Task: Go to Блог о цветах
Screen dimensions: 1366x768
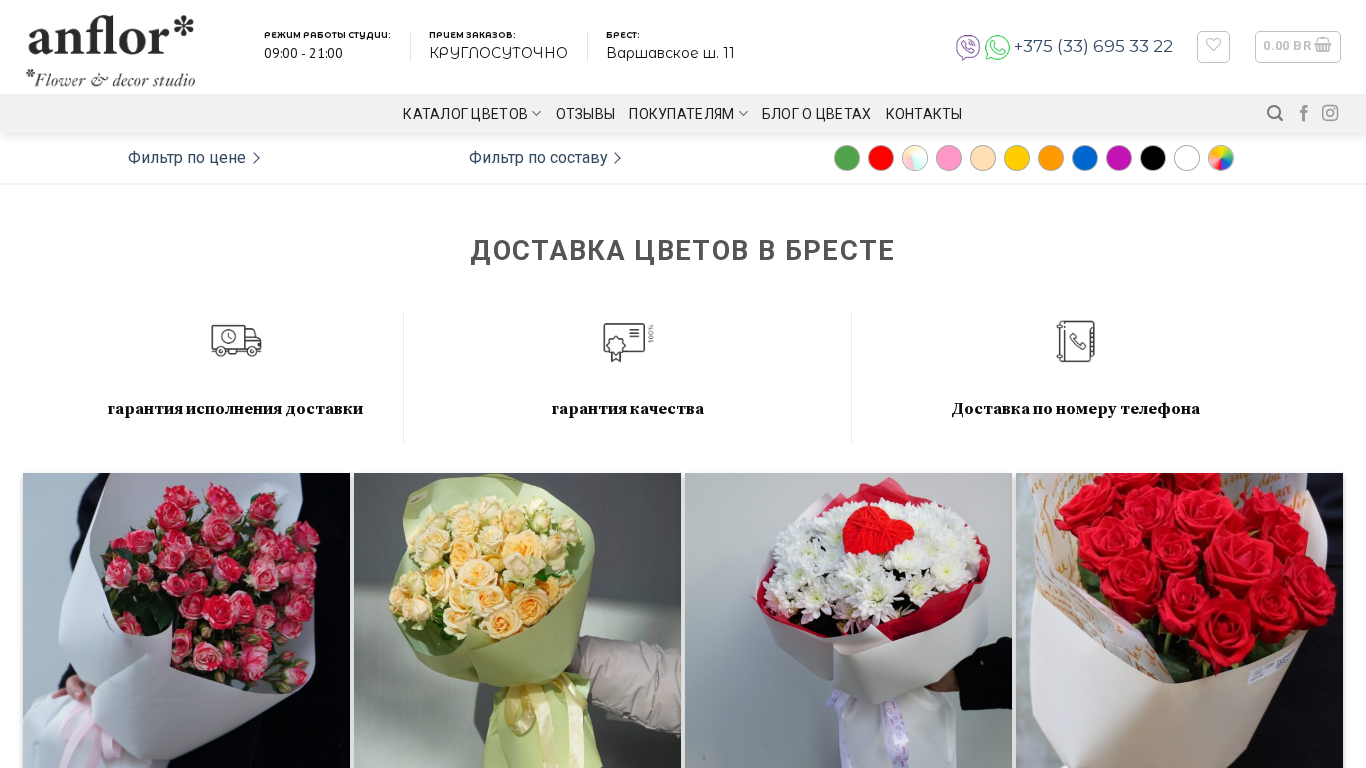Action: click(816, 114)
